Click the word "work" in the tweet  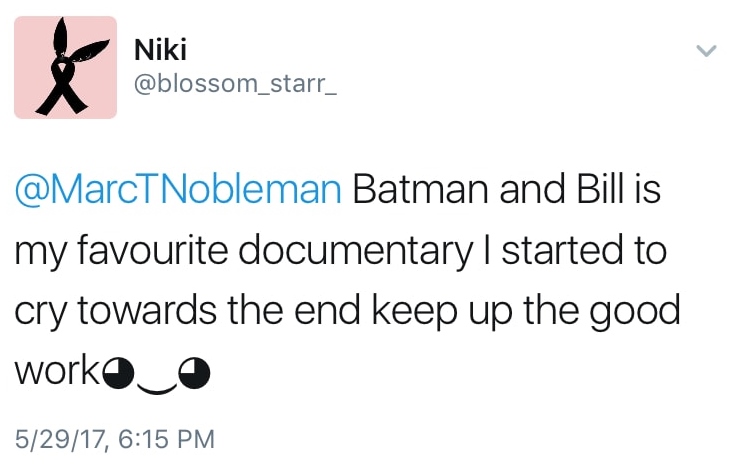pos(58,371)
